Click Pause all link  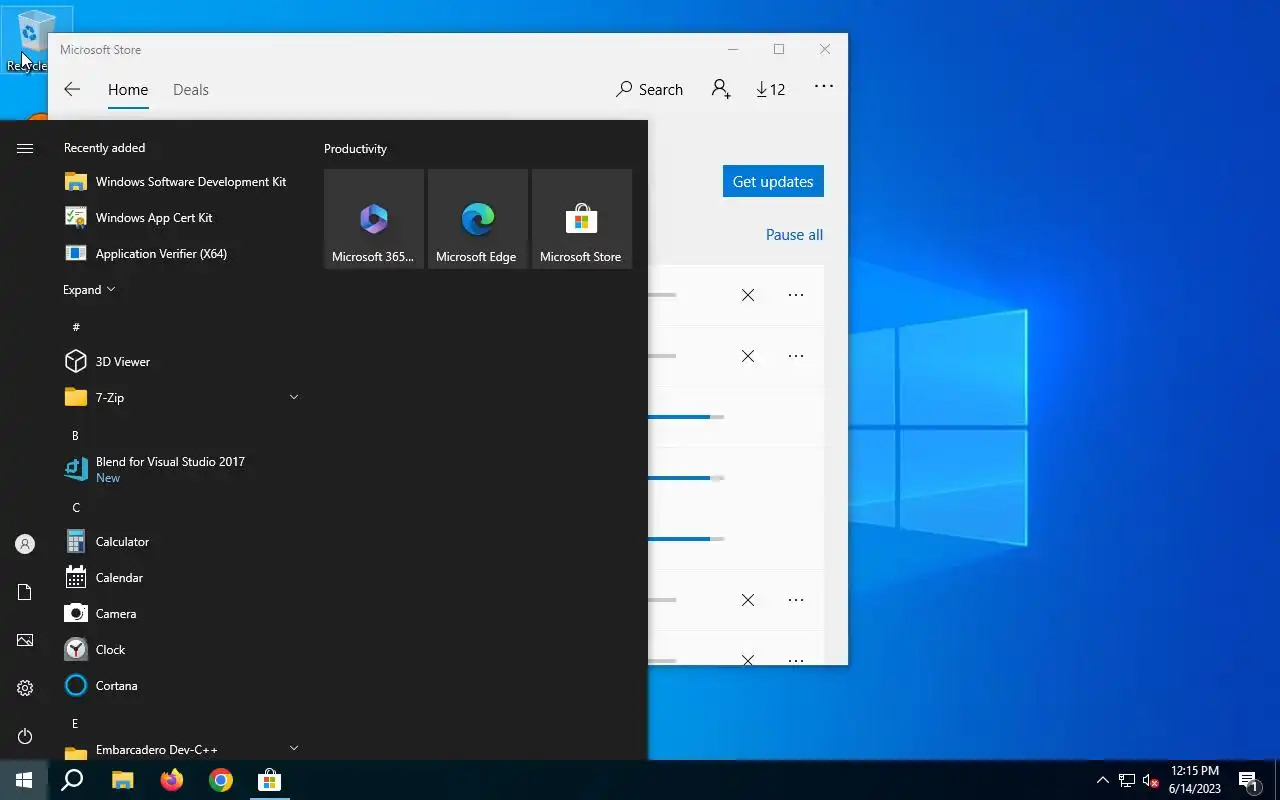click(795, 235)
